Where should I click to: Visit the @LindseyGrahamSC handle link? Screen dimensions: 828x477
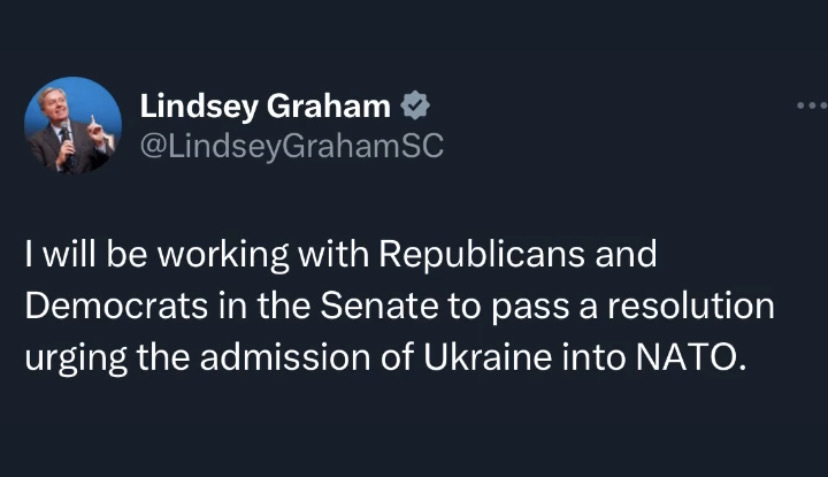tap(291, 146)
